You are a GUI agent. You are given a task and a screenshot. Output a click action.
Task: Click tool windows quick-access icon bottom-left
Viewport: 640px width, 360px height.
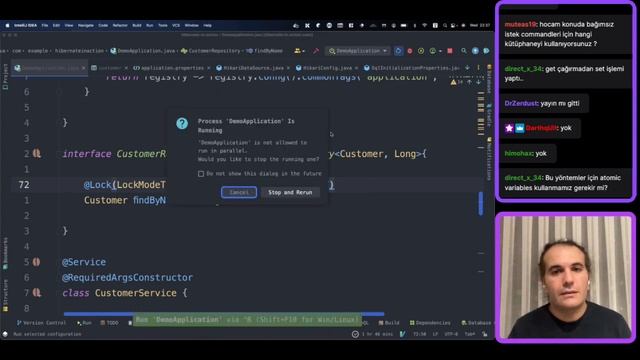pos(5,334)
